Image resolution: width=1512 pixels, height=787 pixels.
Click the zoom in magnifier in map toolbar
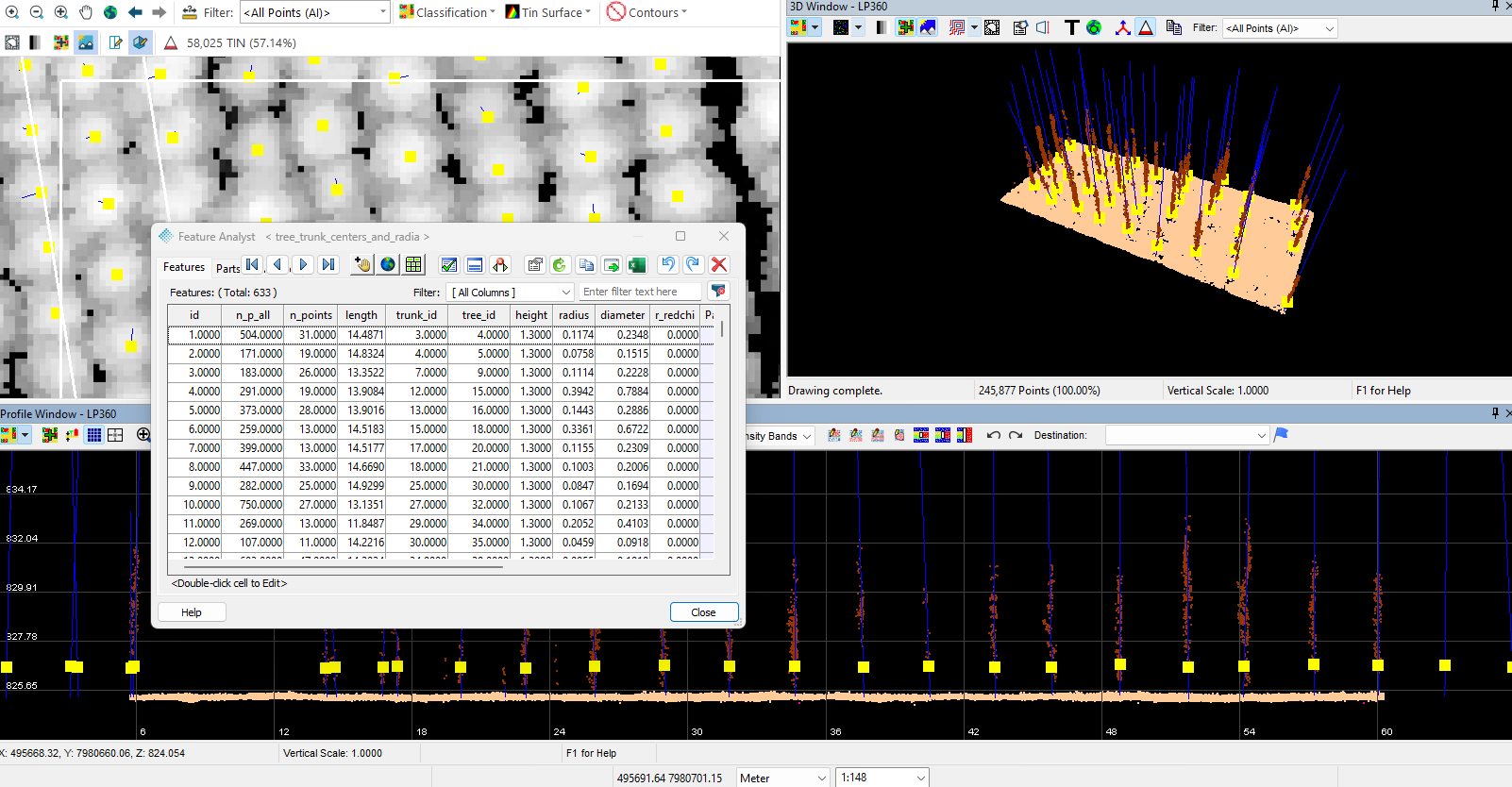point(11,12)
